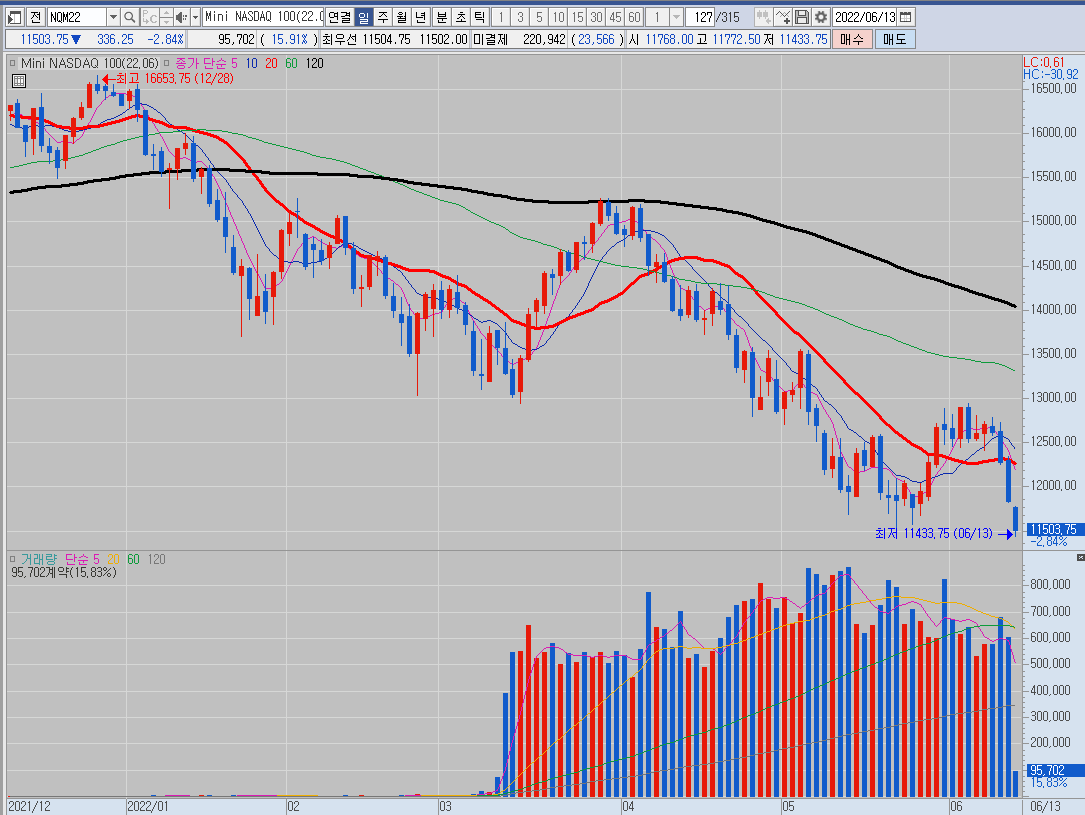1085x815 pixels.
Task: Choose interval 60 button
Action: point(634,17)
